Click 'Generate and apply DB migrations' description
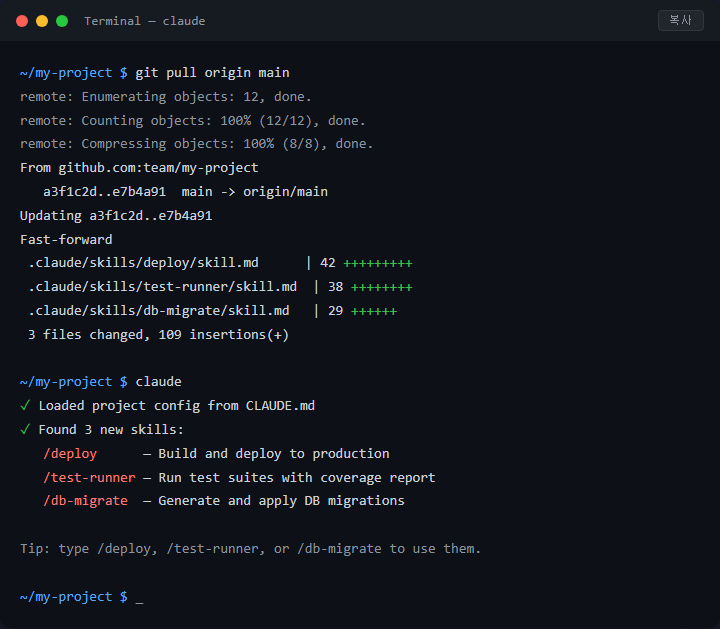Viewport: 720px width, 629px height. coord(281,500)
